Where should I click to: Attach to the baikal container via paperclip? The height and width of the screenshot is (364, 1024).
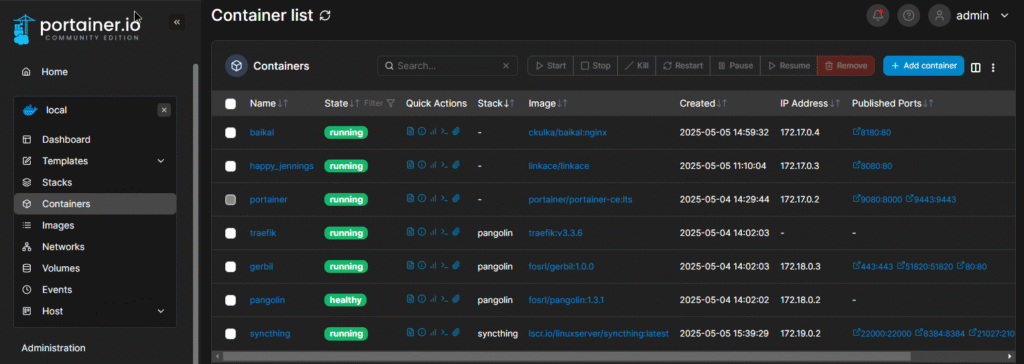point(456,131)
